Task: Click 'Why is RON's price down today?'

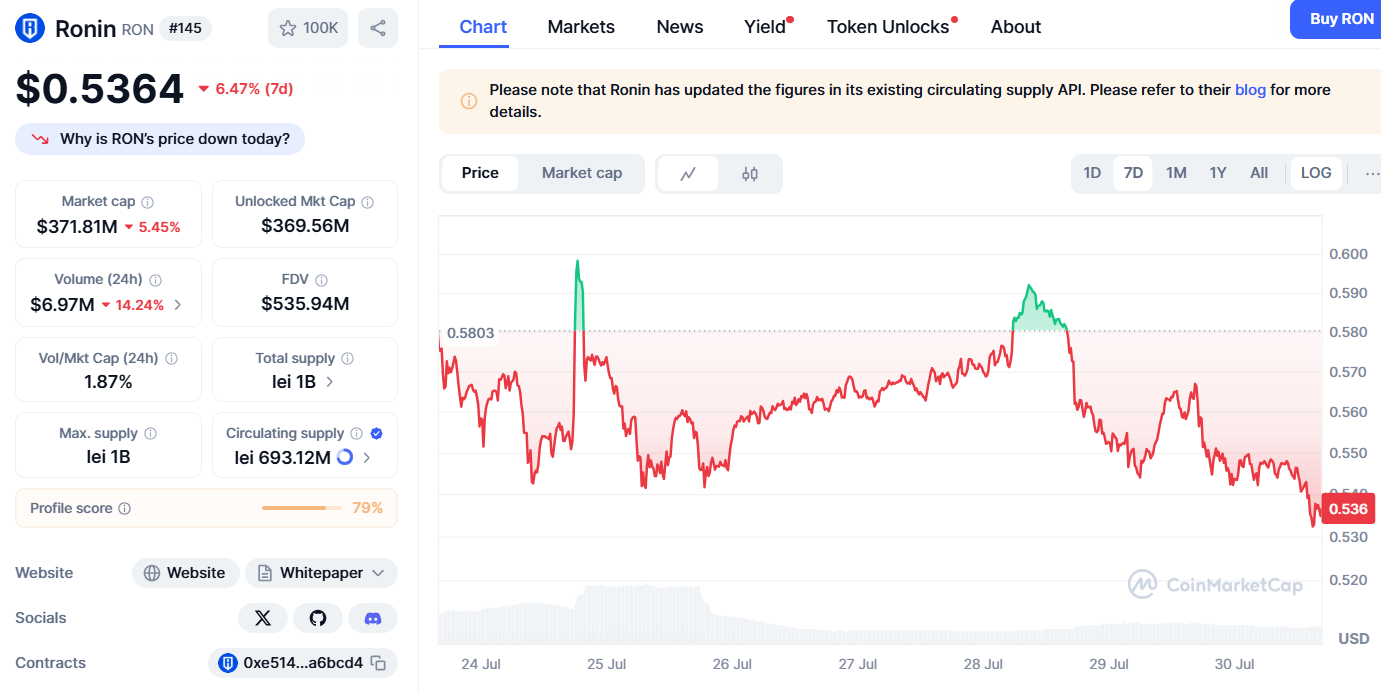Action: tap(160, 139)
